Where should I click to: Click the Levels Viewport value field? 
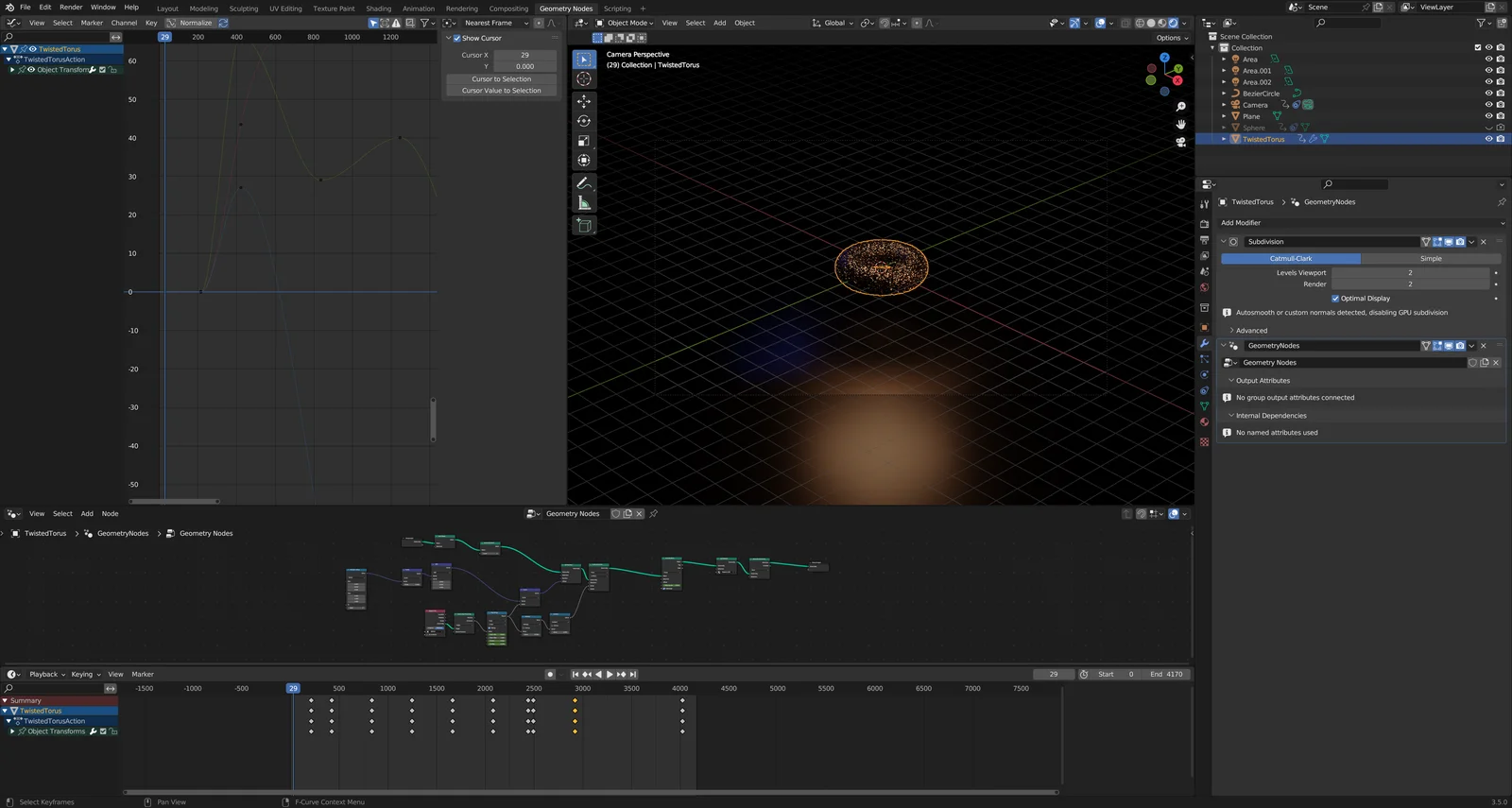tap(1409, 273)
